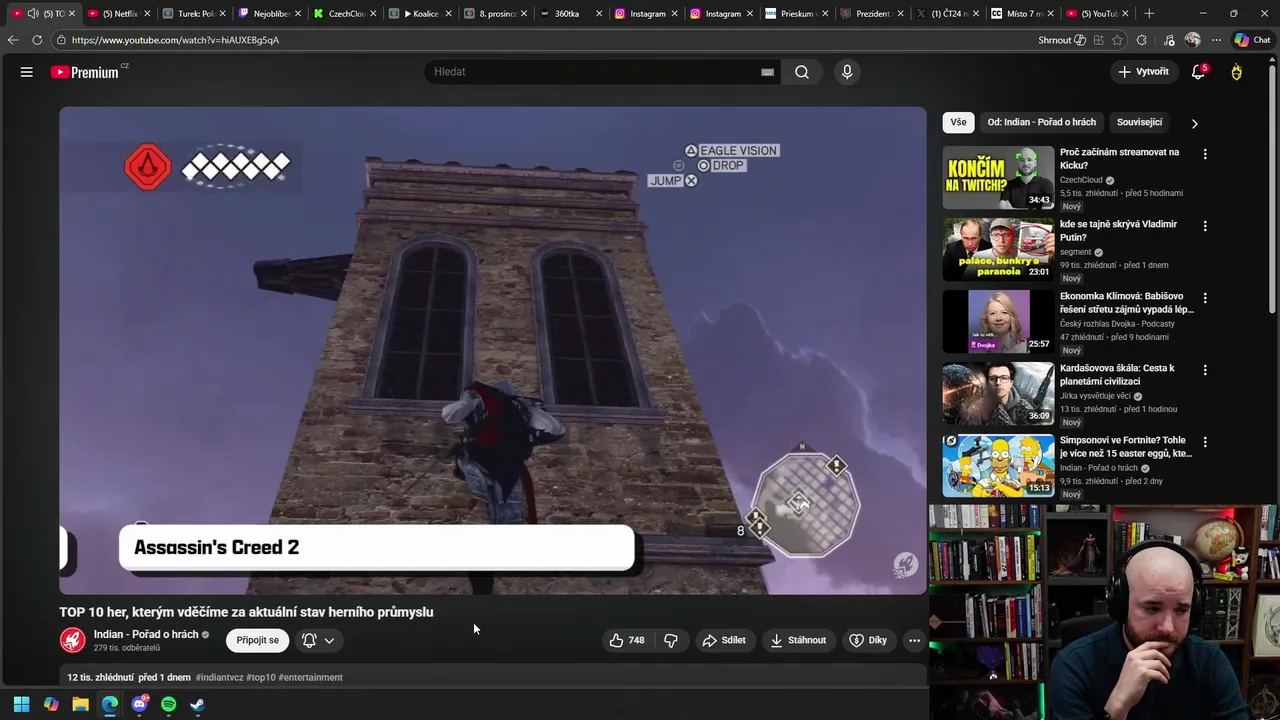Screen dimensions: 1280x720
Task: Click the browser address bar URL
Action: click(x=175, y=40)
